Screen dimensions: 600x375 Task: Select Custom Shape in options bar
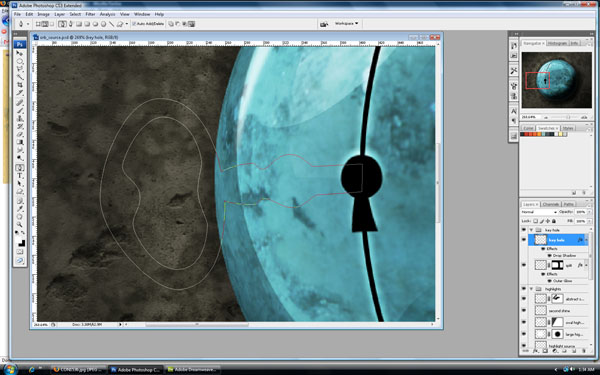120,24
